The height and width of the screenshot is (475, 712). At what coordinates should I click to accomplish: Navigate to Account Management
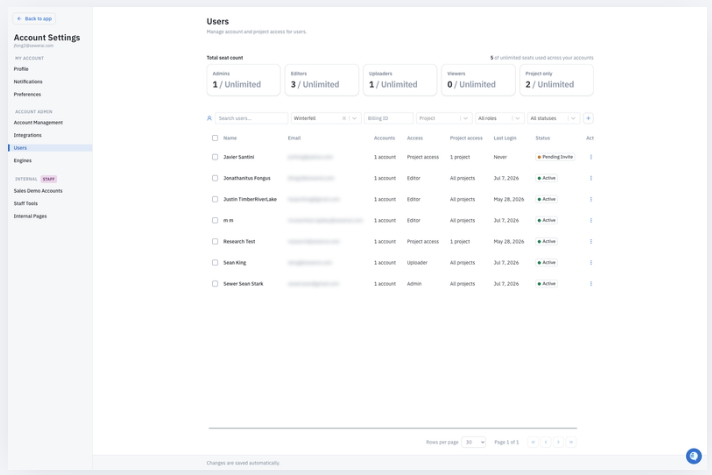[38, 123]
